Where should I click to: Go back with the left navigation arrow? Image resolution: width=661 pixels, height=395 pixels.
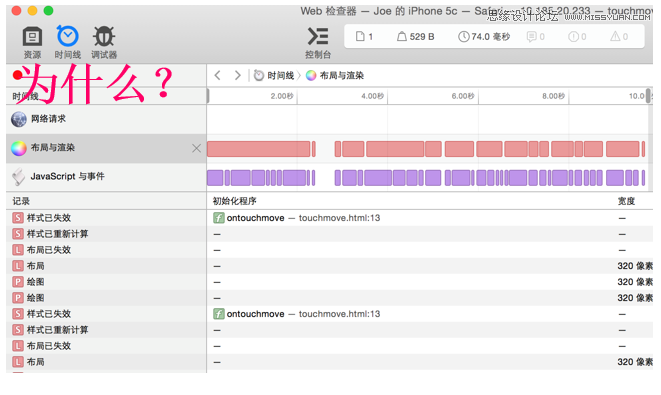coord(218,75)
